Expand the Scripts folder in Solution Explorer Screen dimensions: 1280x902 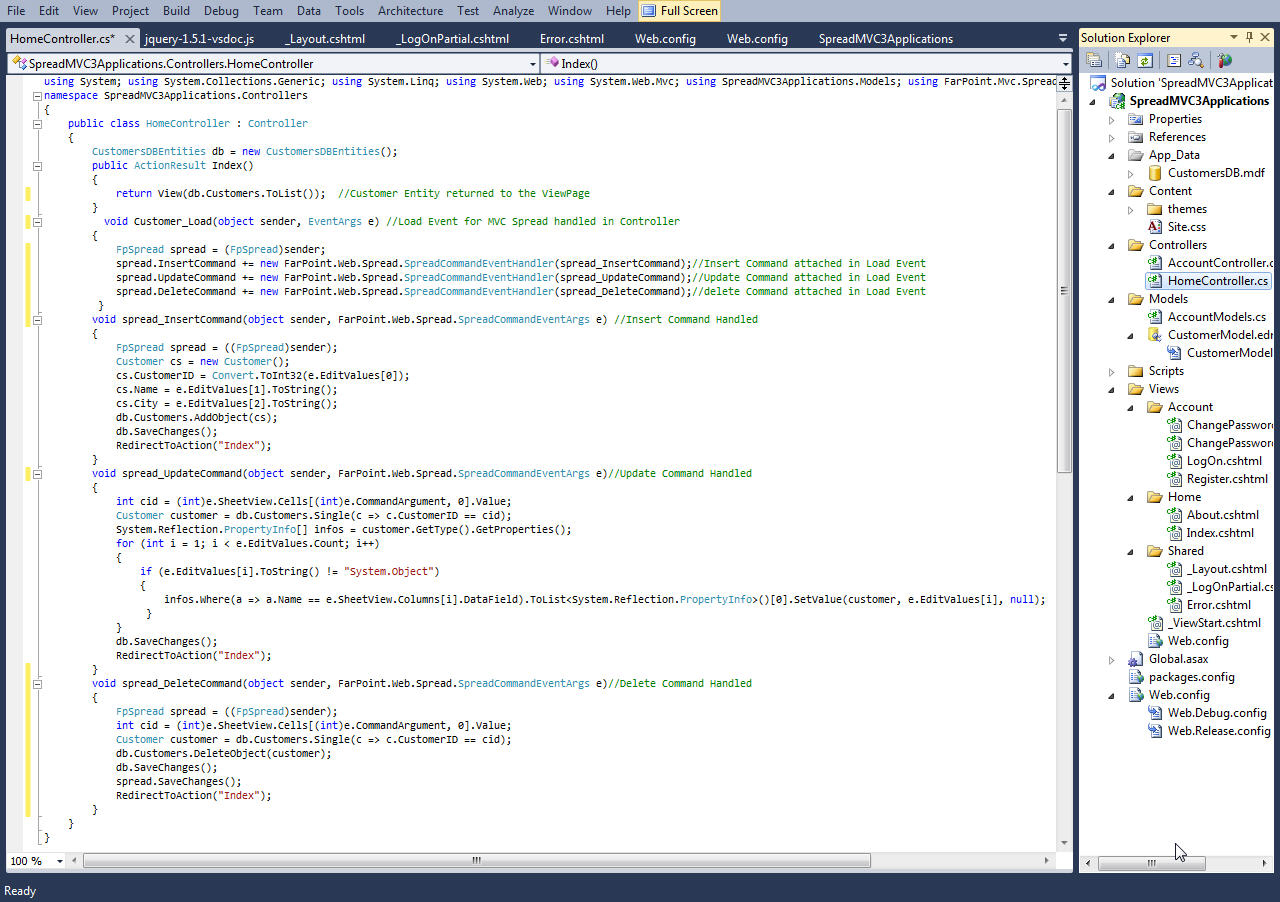1111,371
